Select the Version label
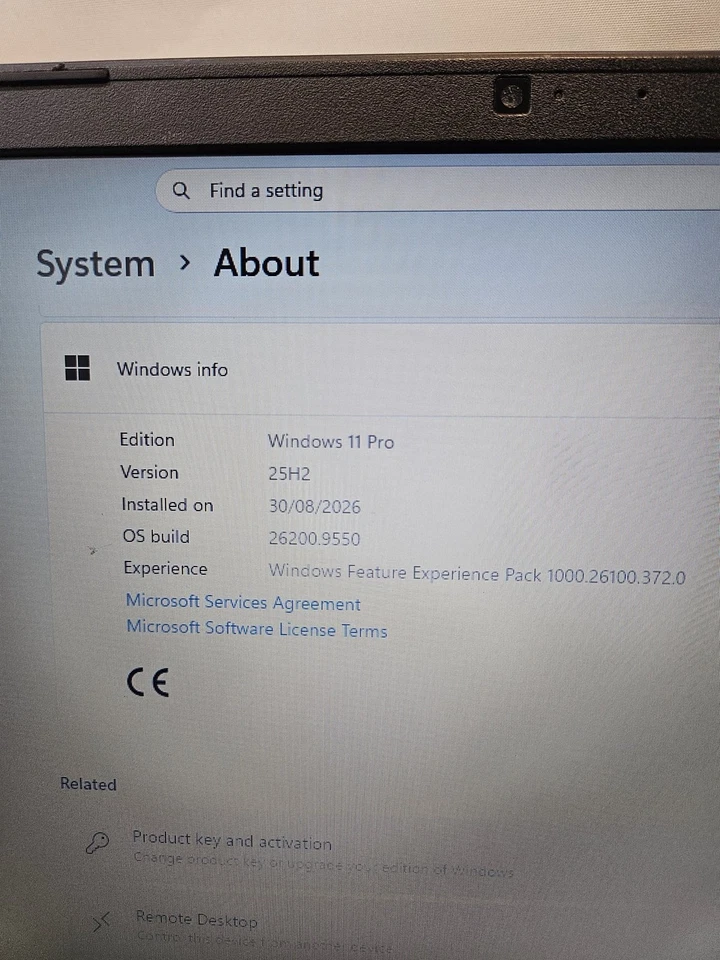This screenshot has height=960, width=720. (x=149, y=472)
